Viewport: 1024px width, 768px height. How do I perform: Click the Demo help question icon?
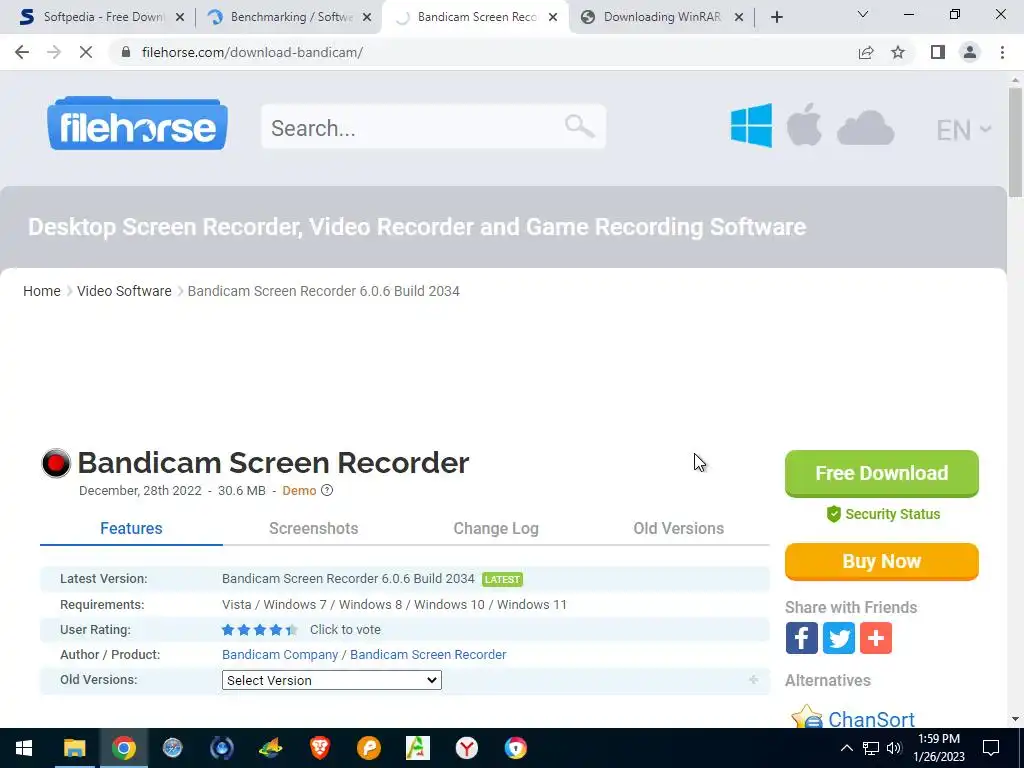327,490
